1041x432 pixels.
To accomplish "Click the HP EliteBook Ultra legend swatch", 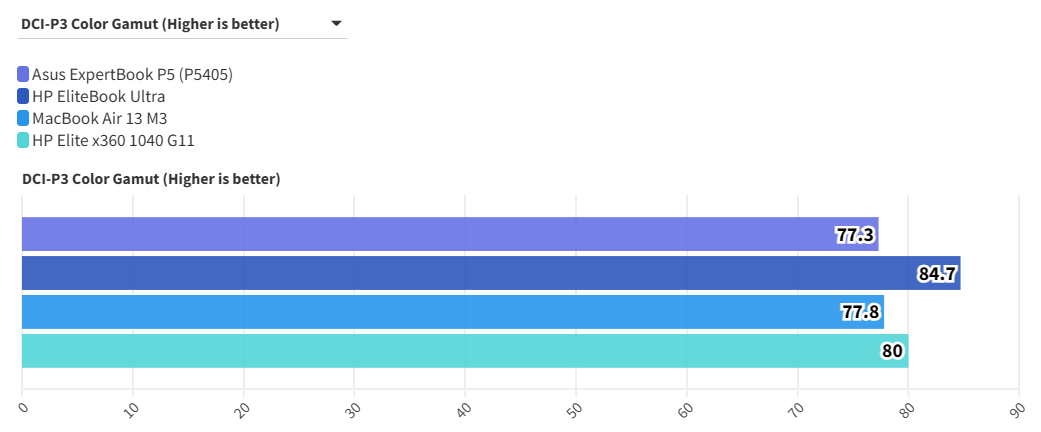I will tap(23, 96).
